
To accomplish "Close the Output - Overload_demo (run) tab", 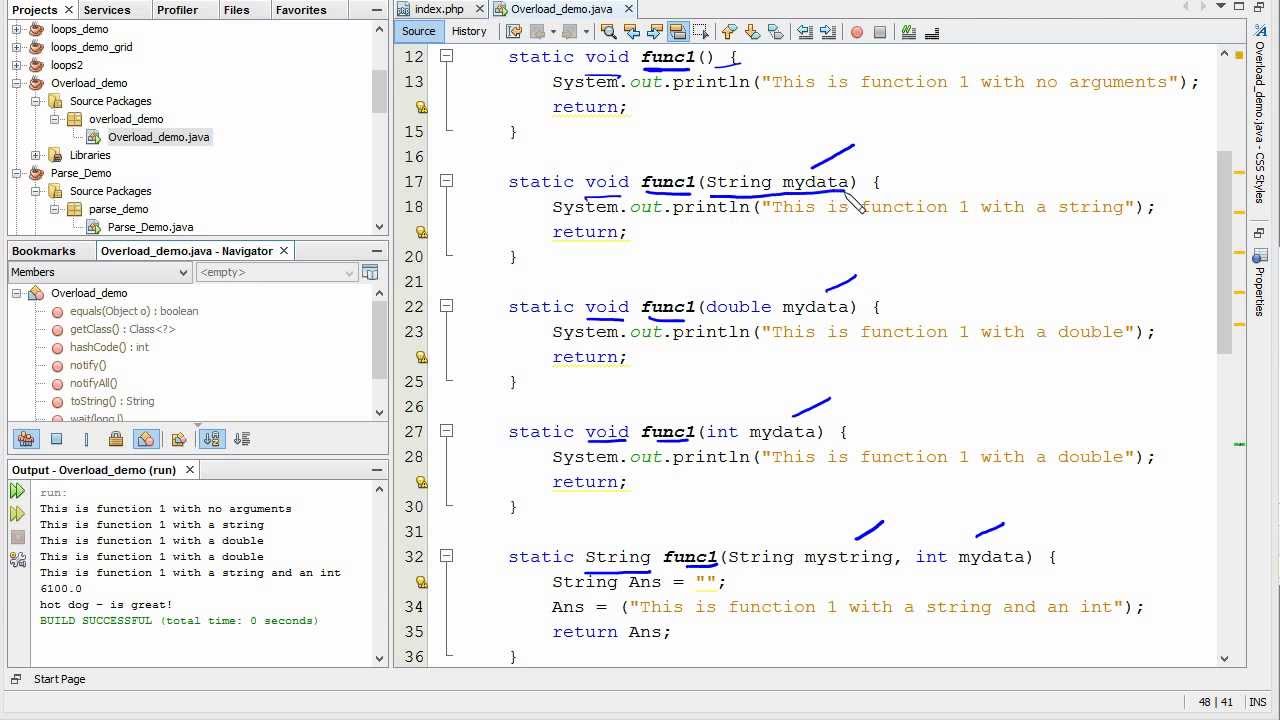I will (x=190, y=469).
